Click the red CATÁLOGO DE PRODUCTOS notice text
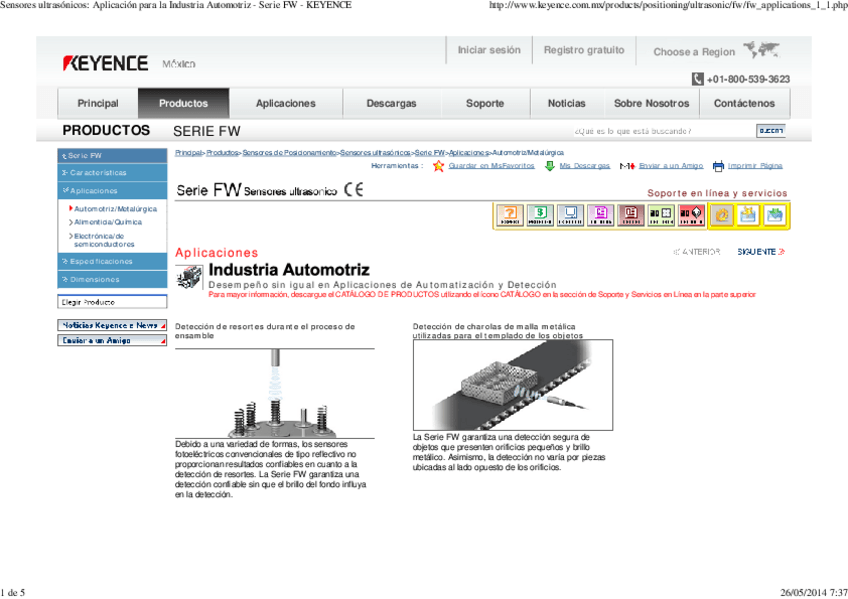 tap(482, 295)
